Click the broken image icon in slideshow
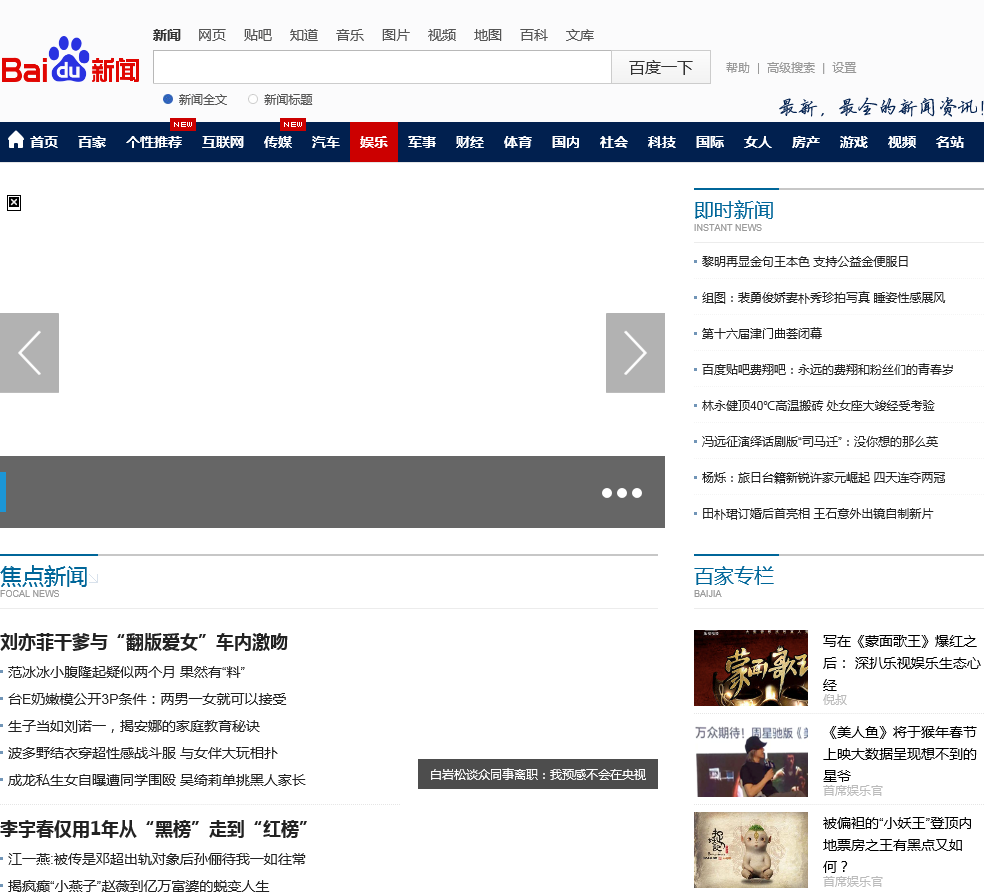The height and width of the screenshot is (895, 984). click(x=14, y=203)
